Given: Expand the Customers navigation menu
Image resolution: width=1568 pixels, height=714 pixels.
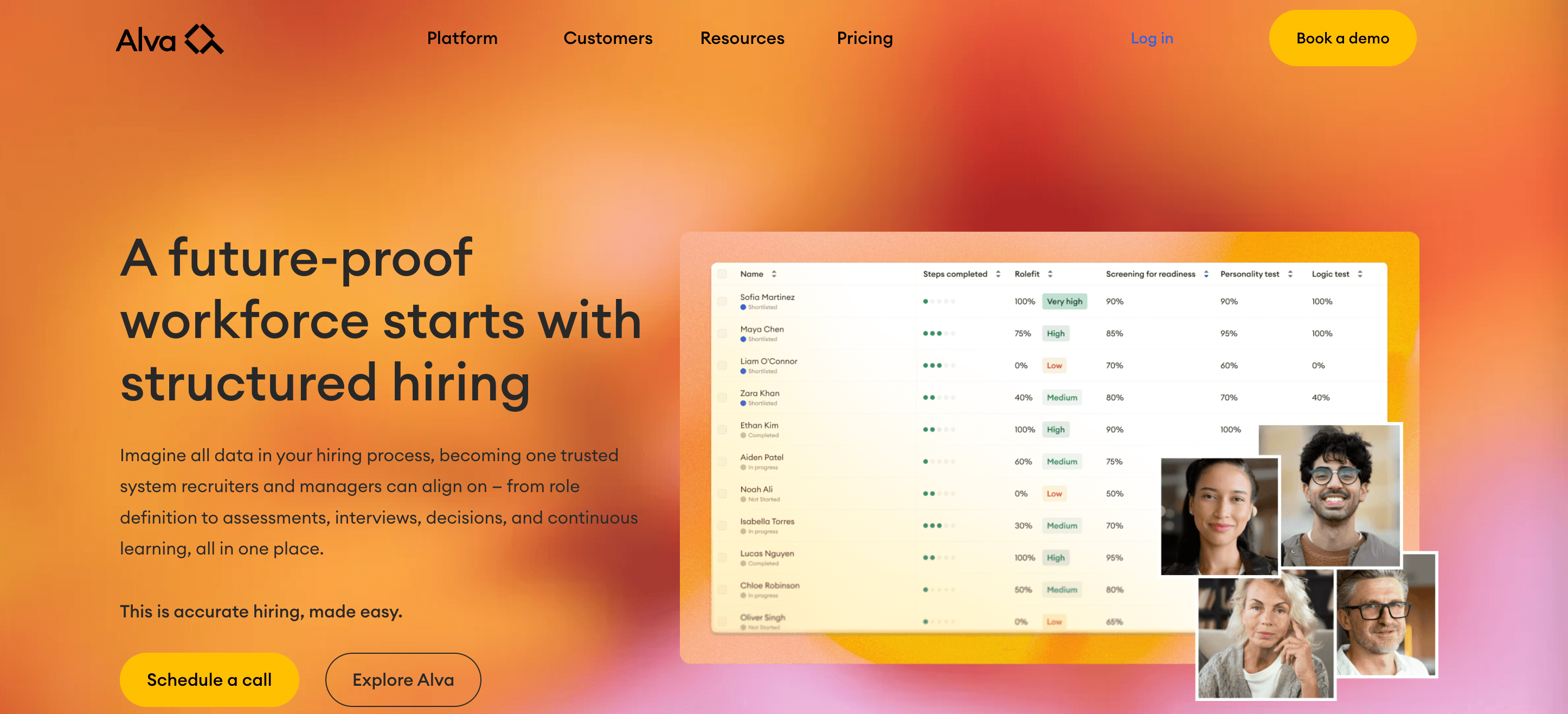Looking at the screenshot, I should click(x=607, y=39).
